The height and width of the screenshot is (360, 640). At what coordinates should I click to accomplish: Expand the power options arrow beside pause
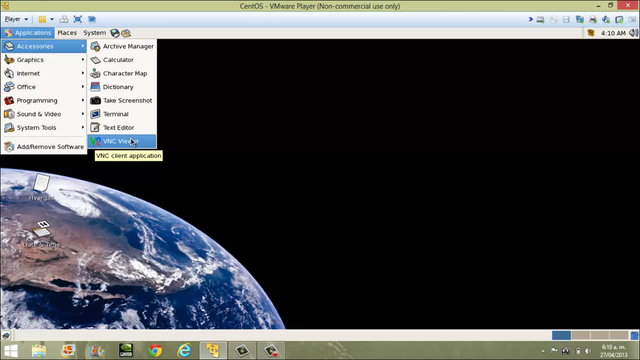[x=52, y=19]
